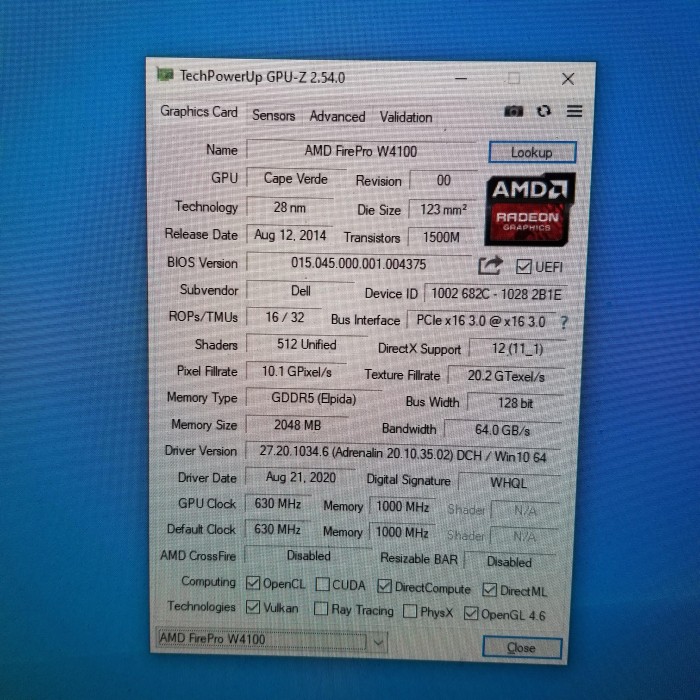
Task: Click the Lookup button
Action: pos(531,153)
